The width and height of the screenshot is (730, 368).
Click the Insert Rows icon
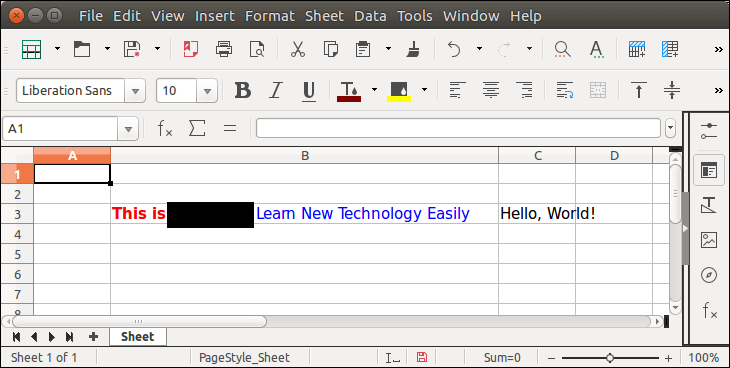pos(637,49)
